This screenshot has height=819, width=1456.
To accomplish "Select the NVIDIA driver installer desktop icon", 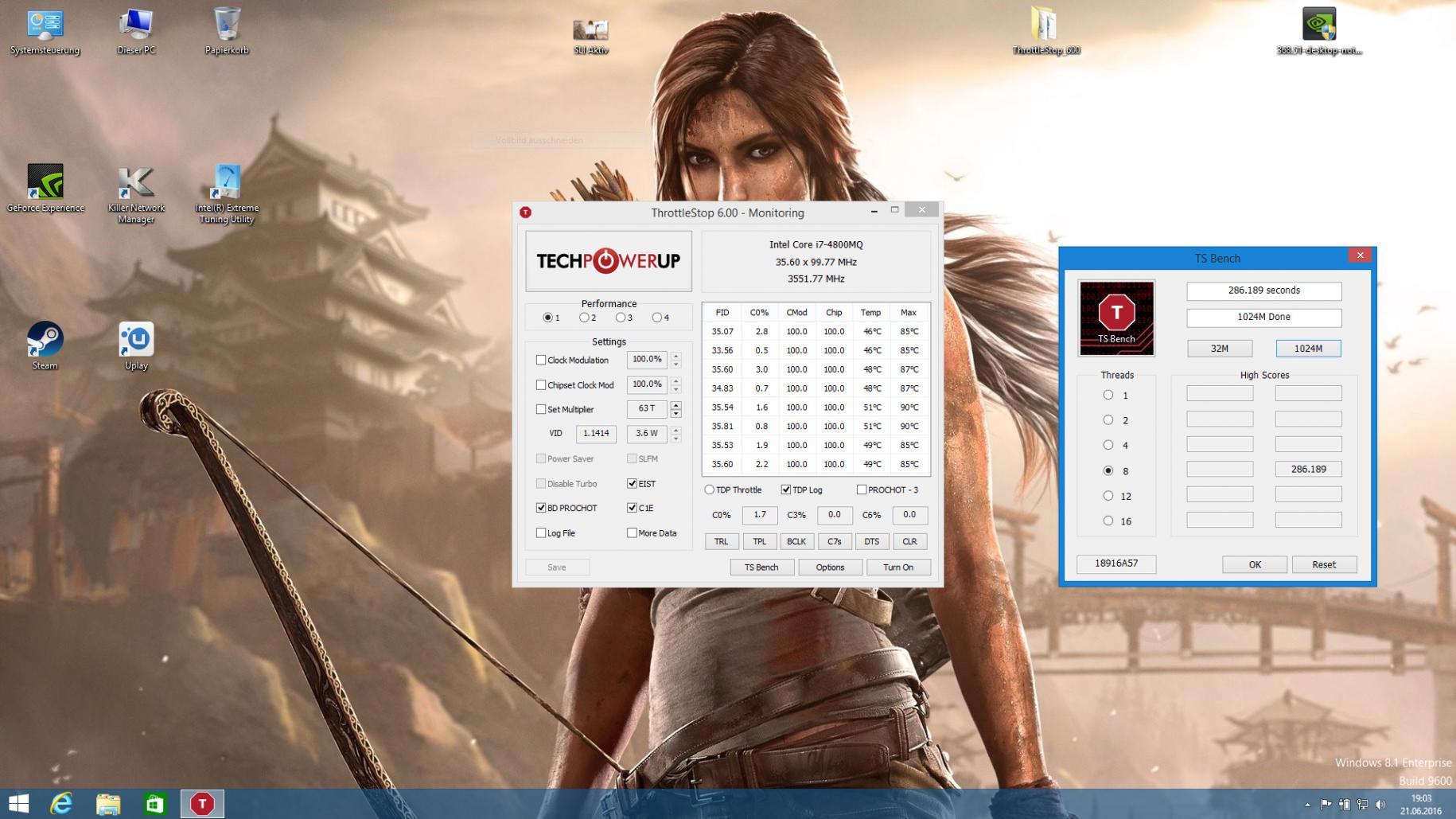I will coord(1319,32).
